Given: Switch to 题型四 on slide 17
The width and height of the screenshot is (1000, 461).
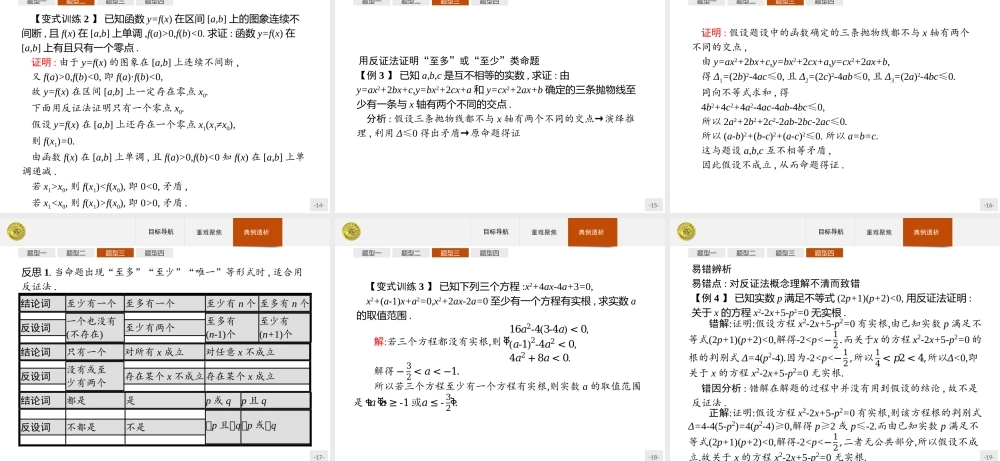Looking at the screenshot, I should (x=154, y=253).
